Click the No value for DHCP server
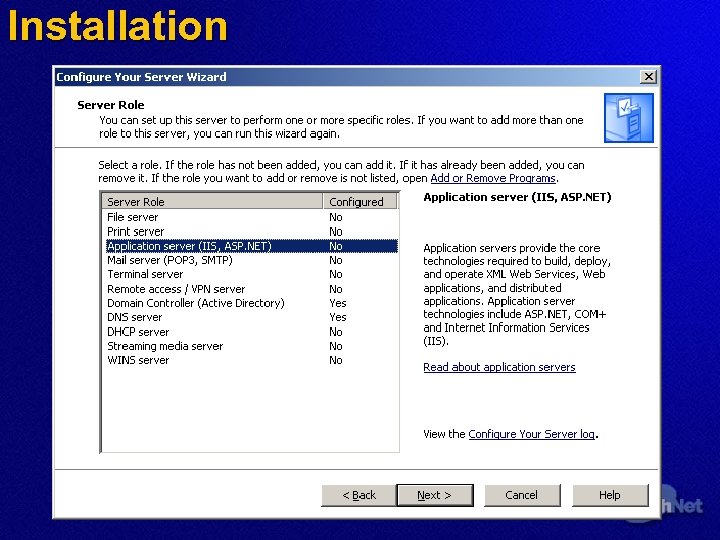This screenshot has width=720, height=540. click(336, 332)
